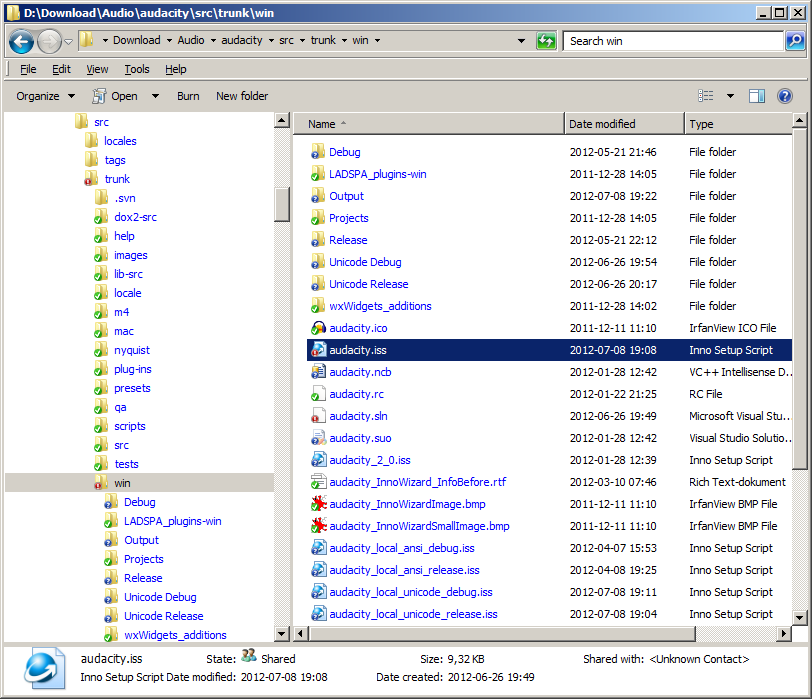Viewport: 812px width, 699px height.
Task: Click in the Search win box
Action: pyautogui.click(x=673, y=41)
